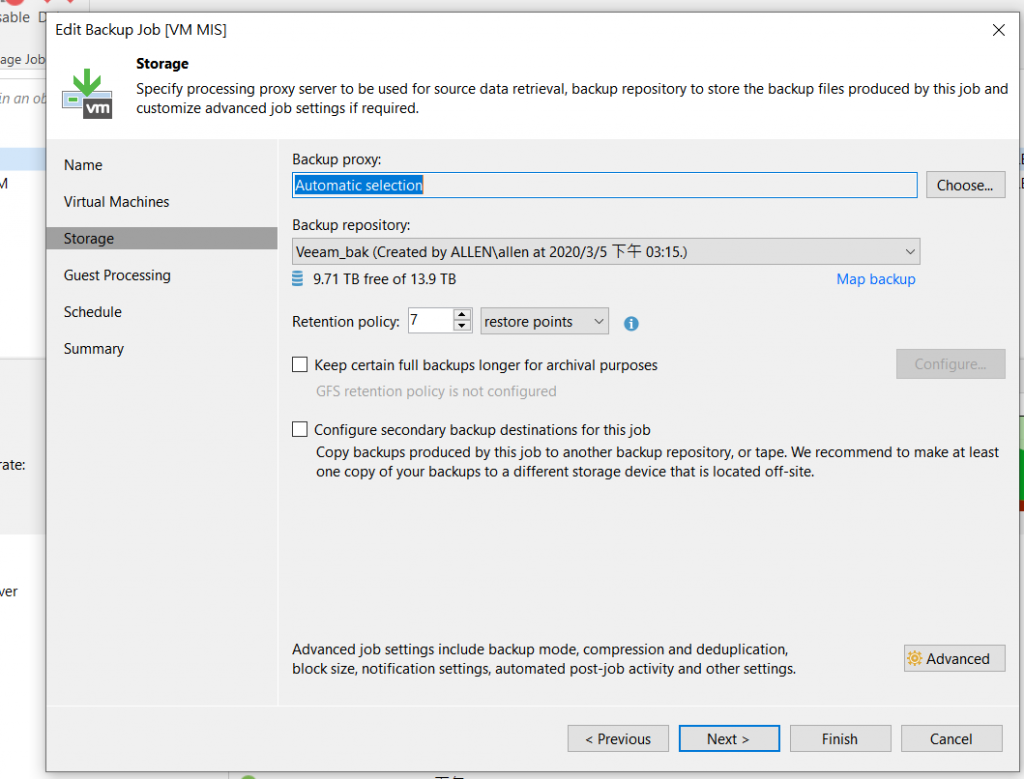Image resolution: width=1024 pixels, height=779 pixels.
Task: Click the retention policy info icon
Action: coord(631,323)
